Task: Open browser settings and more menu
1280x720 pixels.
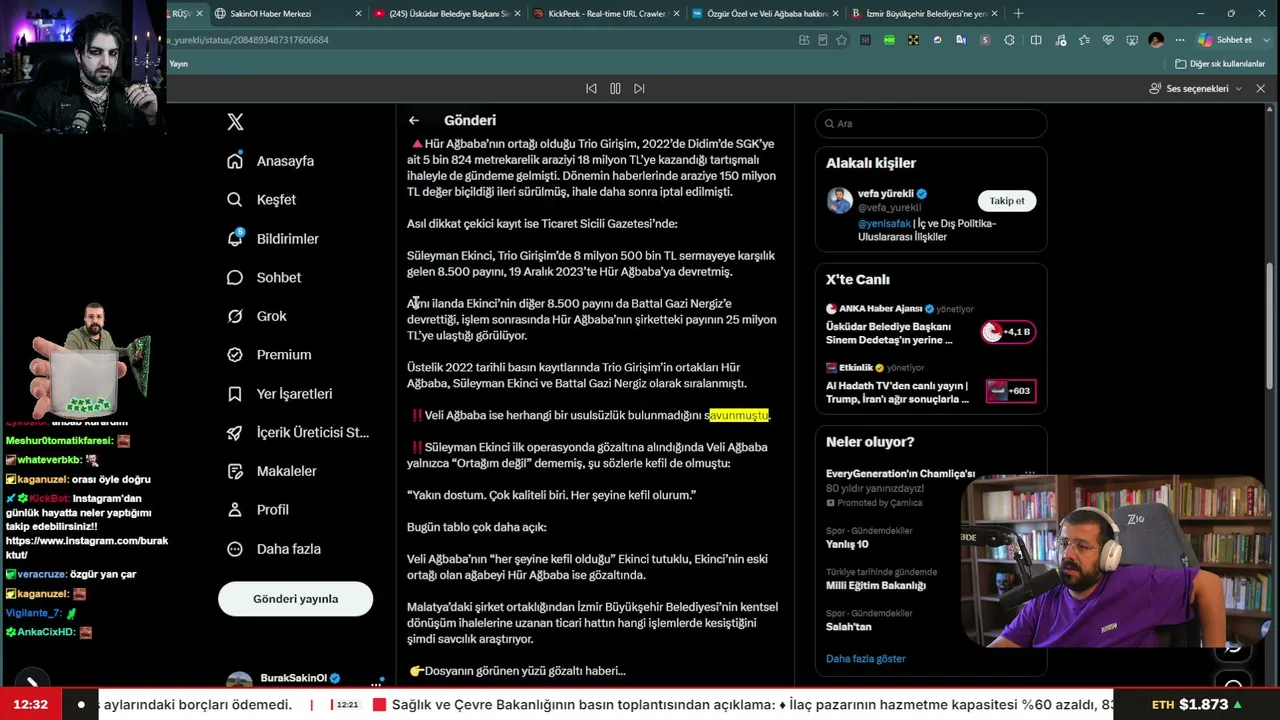Action: pos(1180,40)
